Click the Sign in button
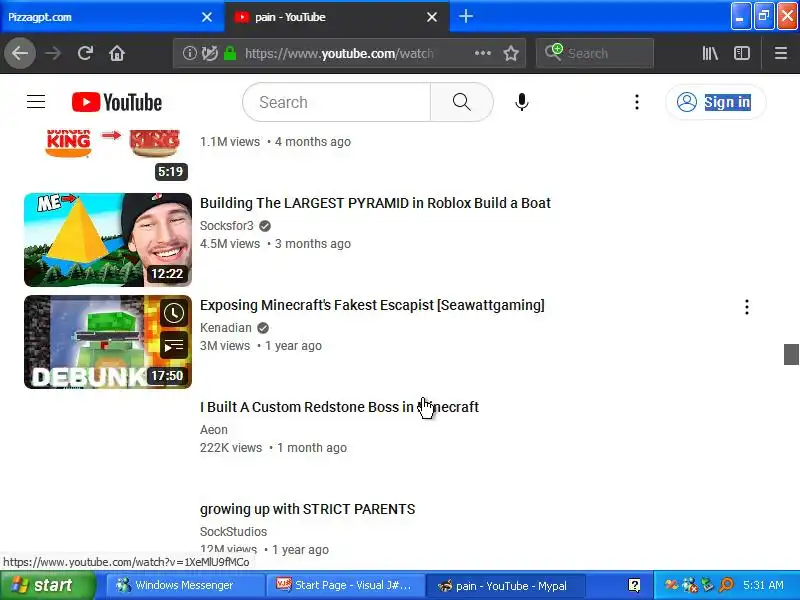800x600 pixels. [x=715, y=102]
